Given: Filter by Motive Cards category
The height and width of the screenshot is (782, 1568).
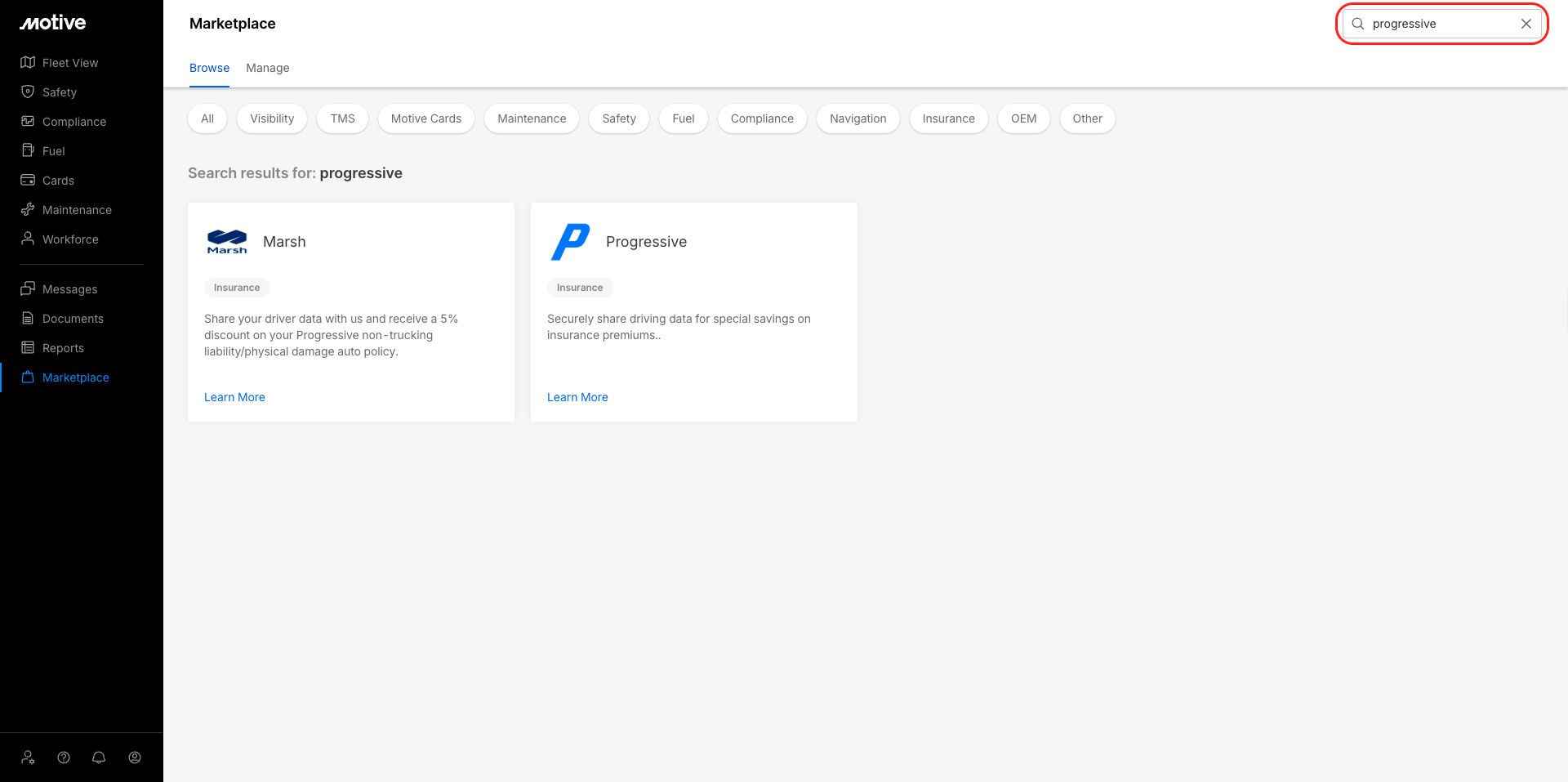Looking at the screenshot, I should pyautogui.click(x=425, y=118).
